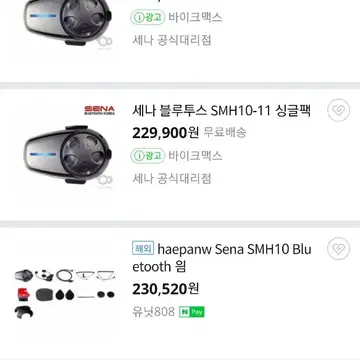Visit seller 바이크맥스 on the SMH10-11 listing
Image resolution: width=360 pixels, height=360 pixels.
[195, 156]
